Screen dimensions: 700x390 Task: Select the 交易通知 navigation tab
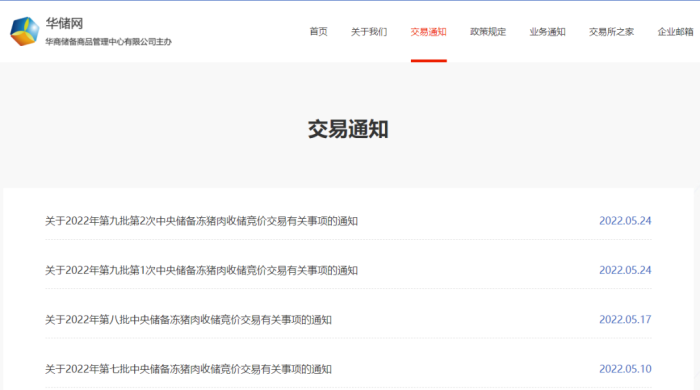pyautogui.click(x=429, y=32)
